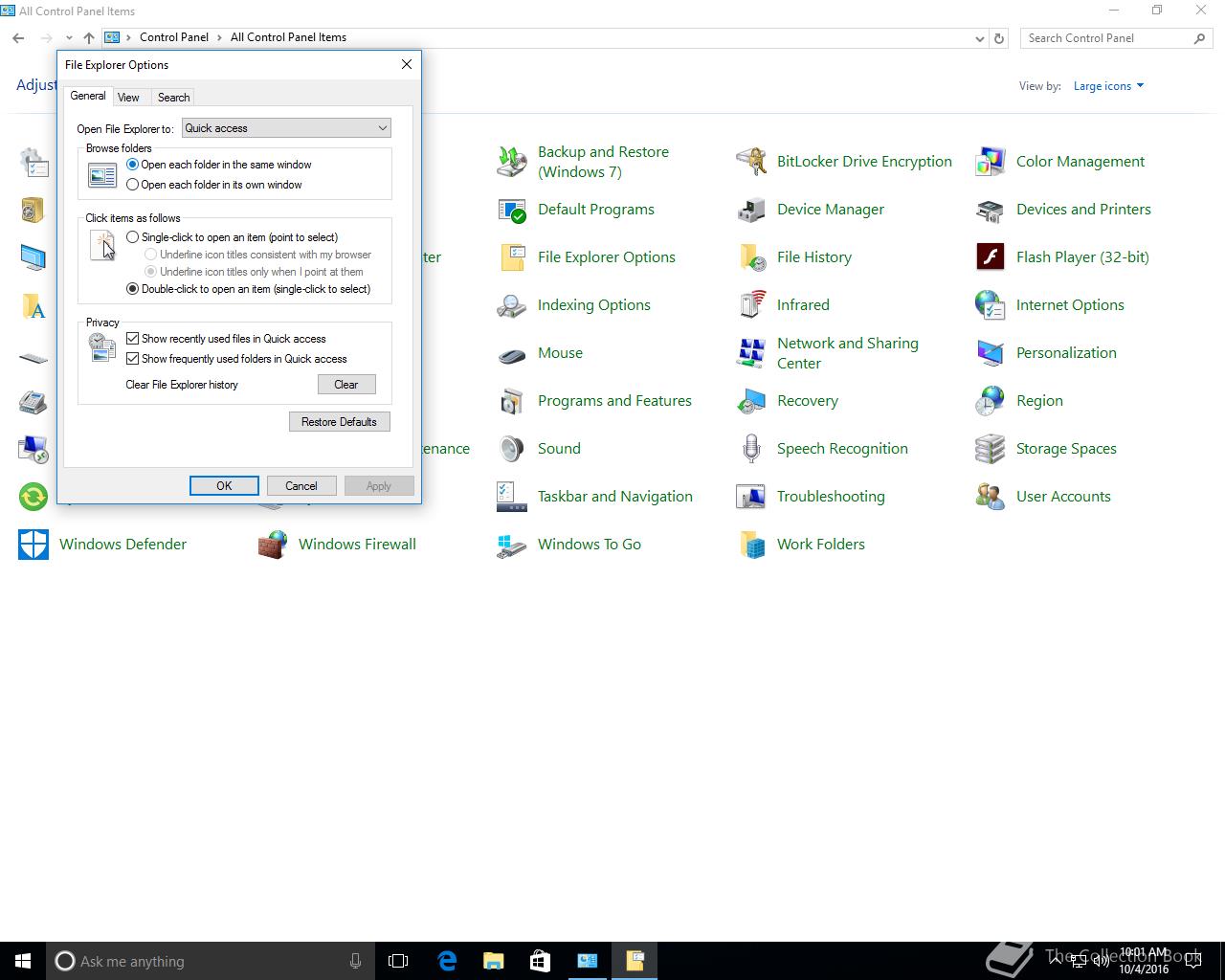Go back using the Back arrow
Image resolution: width=1225 pixels, height=980 pixels.
(x=18, y=38)
